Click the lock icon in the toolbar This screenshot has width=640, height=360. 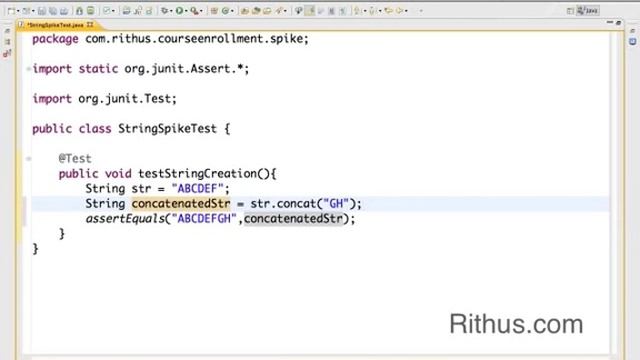coord(79,11)
